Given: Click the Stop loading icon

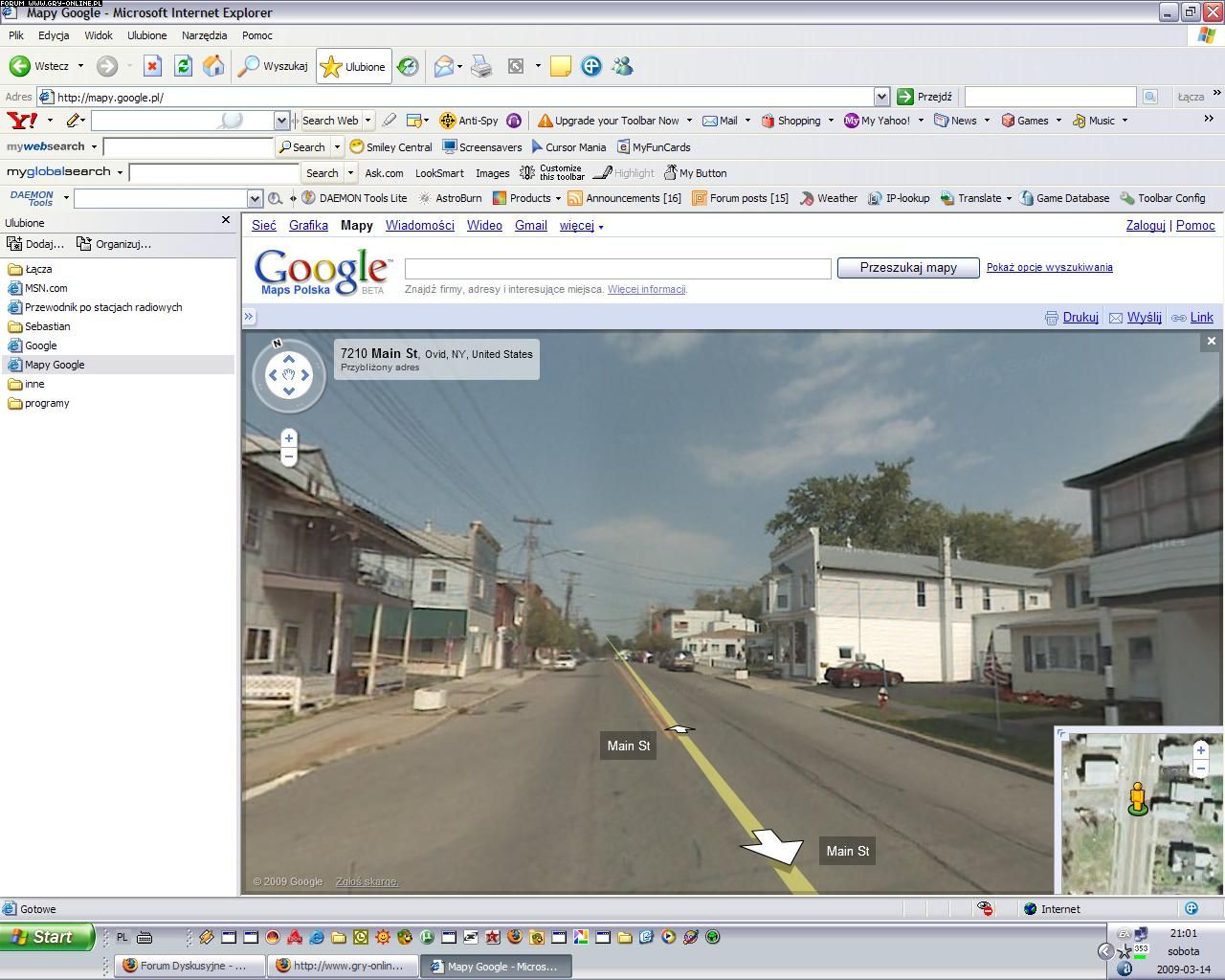Looking at the screenshot, I should point(152,66).
